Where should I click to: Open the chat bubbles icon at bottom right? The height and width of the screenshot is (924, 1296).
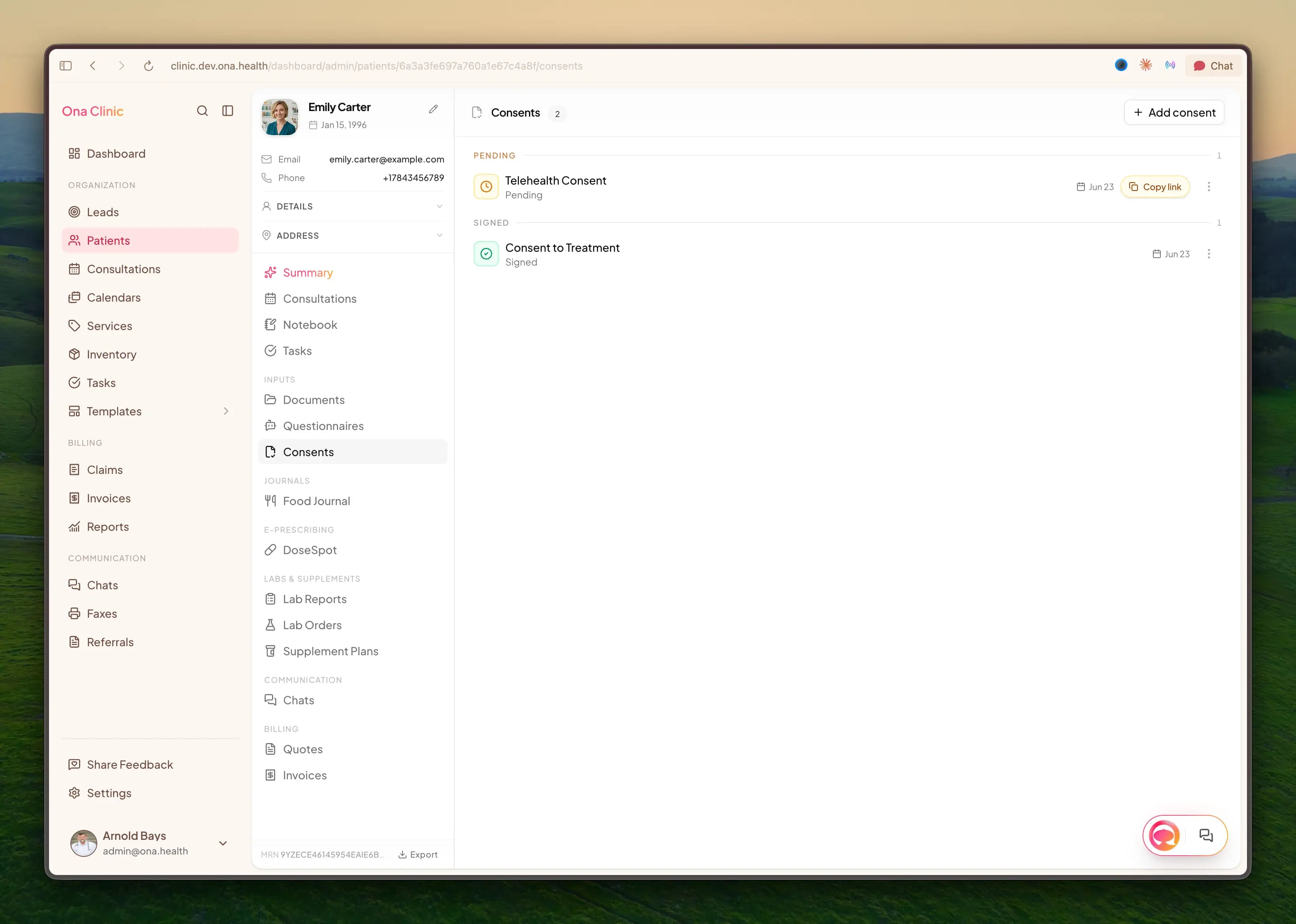[1206, 835]
